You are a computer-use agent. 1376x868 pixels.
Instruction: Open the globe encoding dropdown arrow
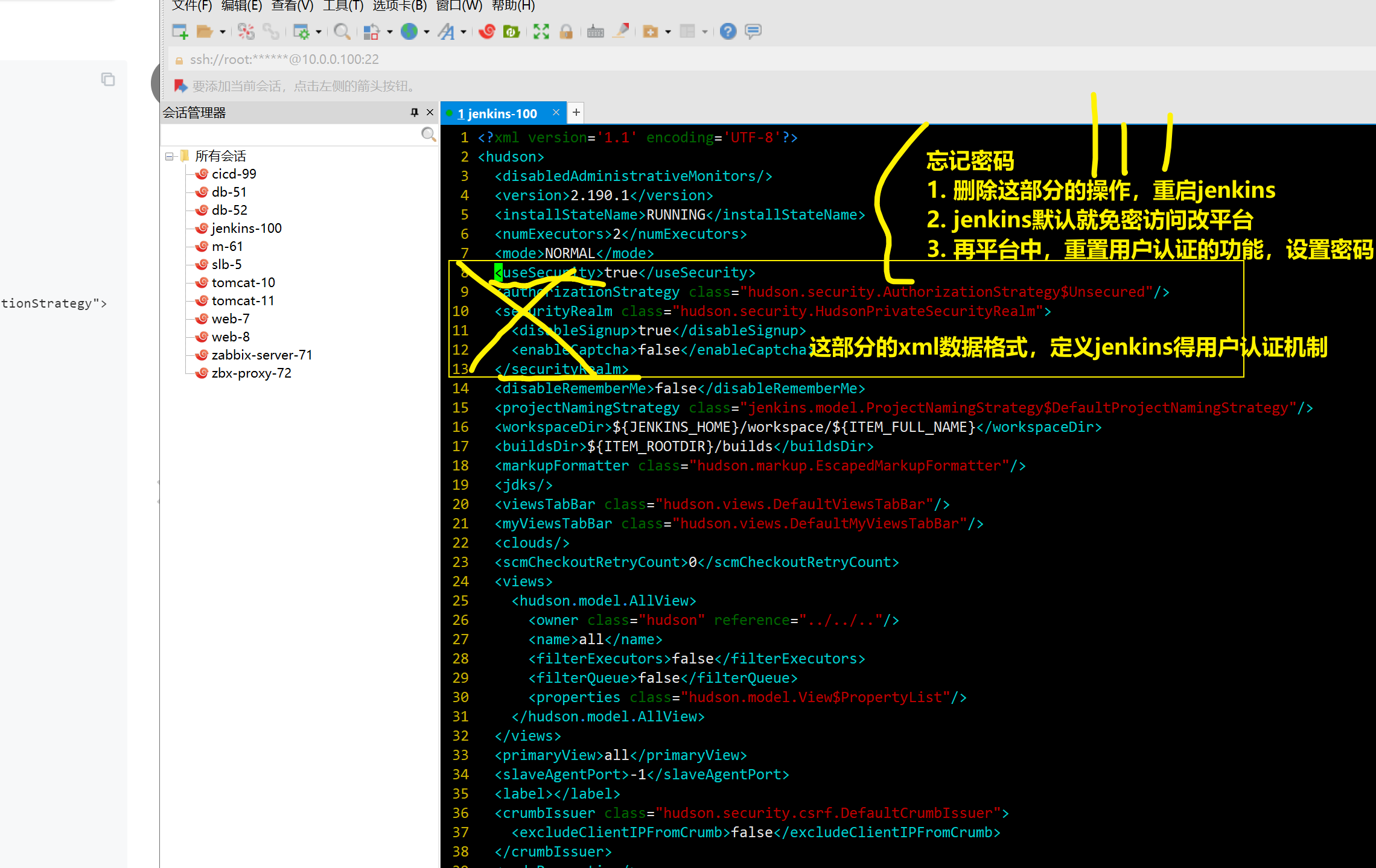(x=427, y=32)
